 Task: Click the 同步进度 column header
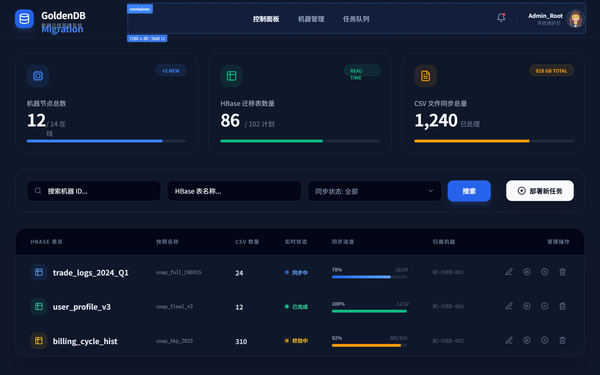343,241
